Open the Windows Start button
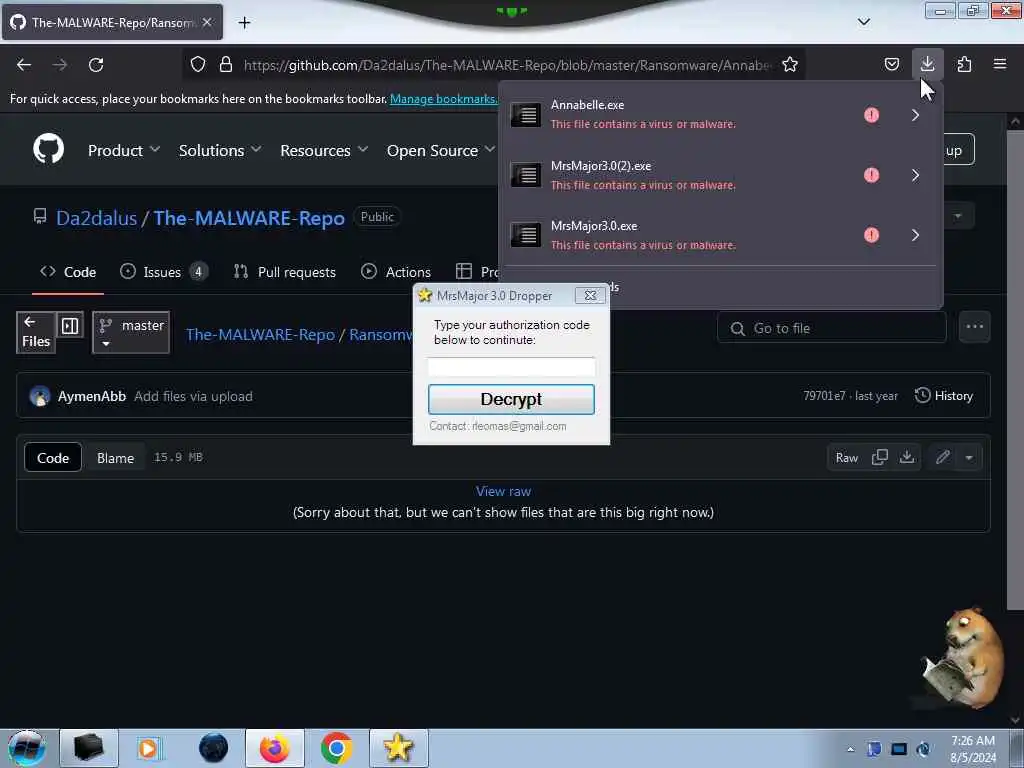 point(26,748)
